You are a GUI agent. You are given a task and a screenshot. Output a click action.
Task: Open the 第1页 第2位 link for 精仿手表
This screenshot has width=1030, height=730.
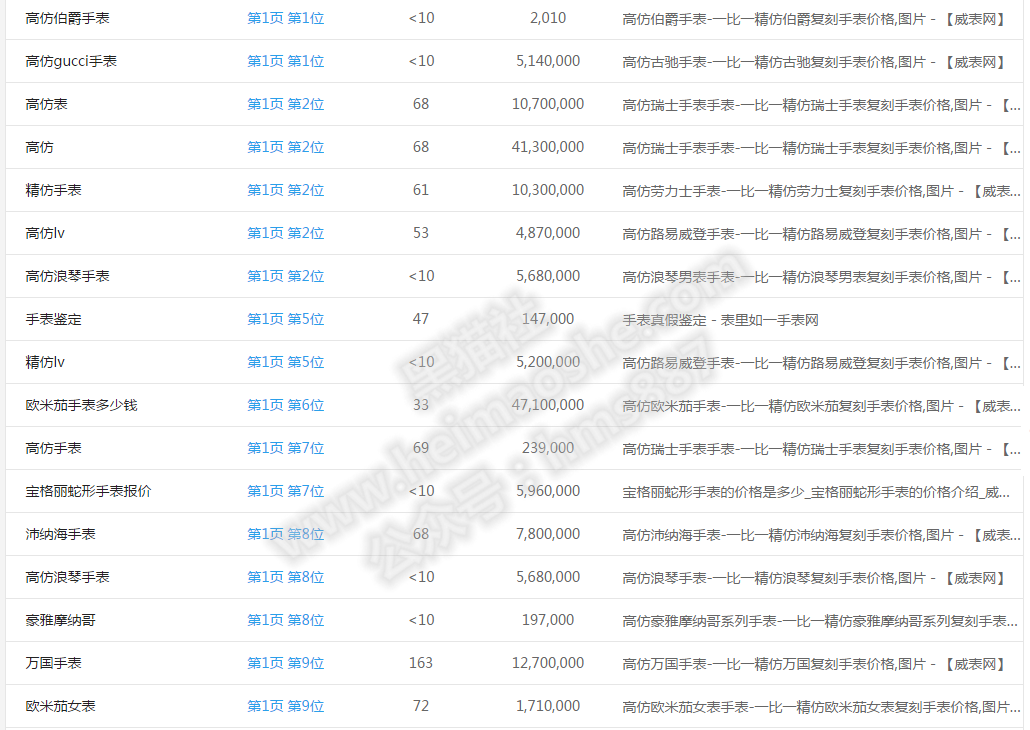point(286,191)
